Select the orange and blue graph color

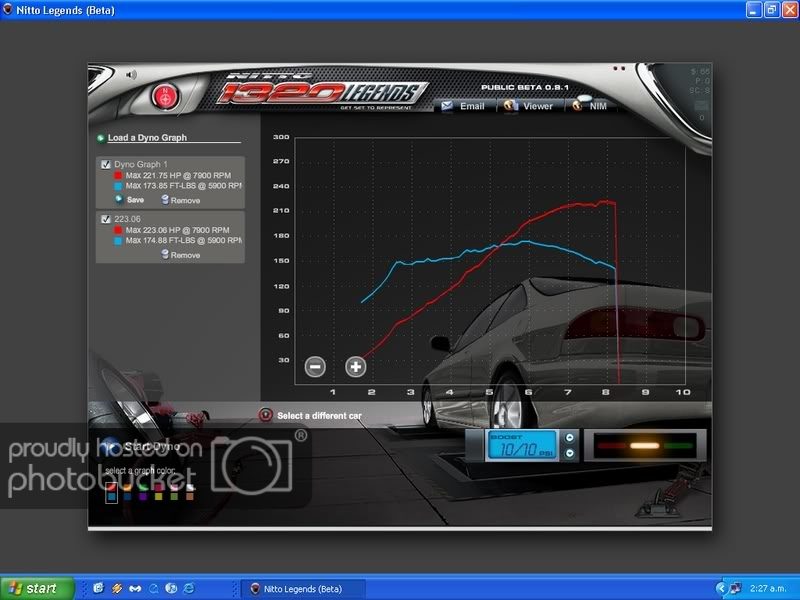[x=127, y=492]
